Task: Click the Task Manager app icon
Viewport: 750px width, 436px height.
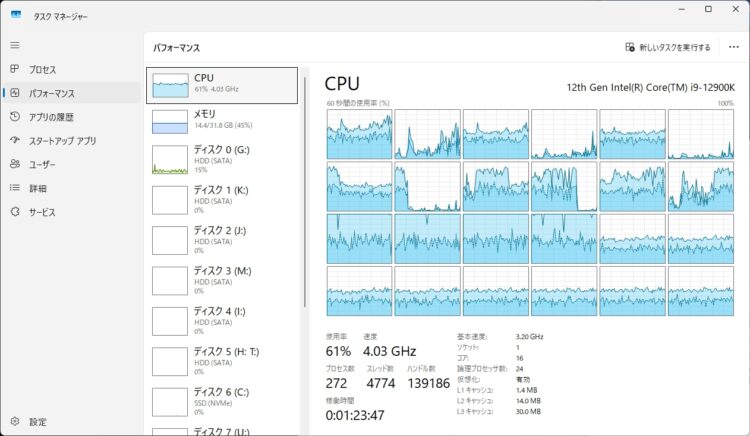Action: pyautogui.click(x=16, y=14)
